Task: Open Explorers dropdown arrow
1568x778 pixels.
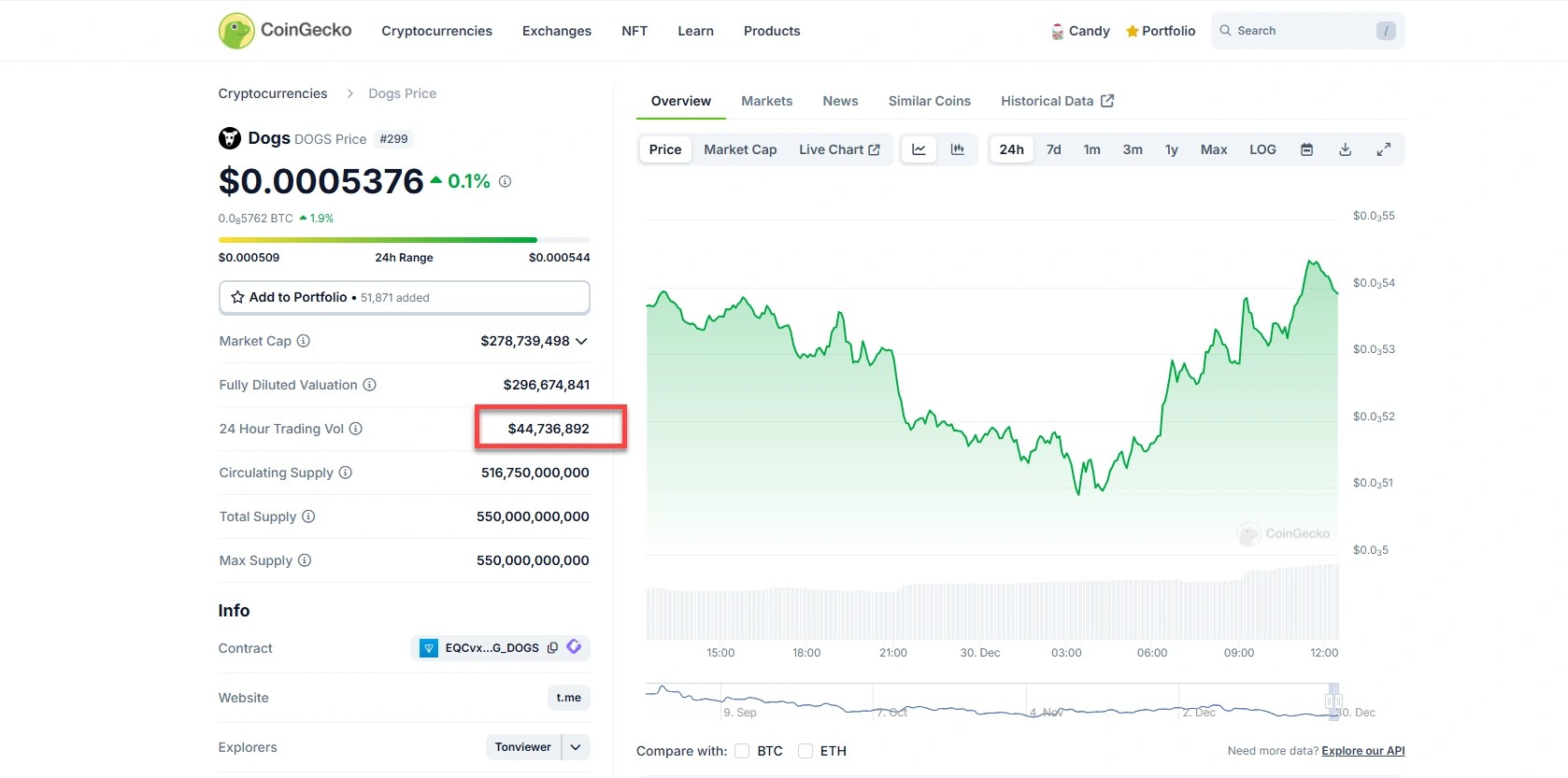Action: 576,747
